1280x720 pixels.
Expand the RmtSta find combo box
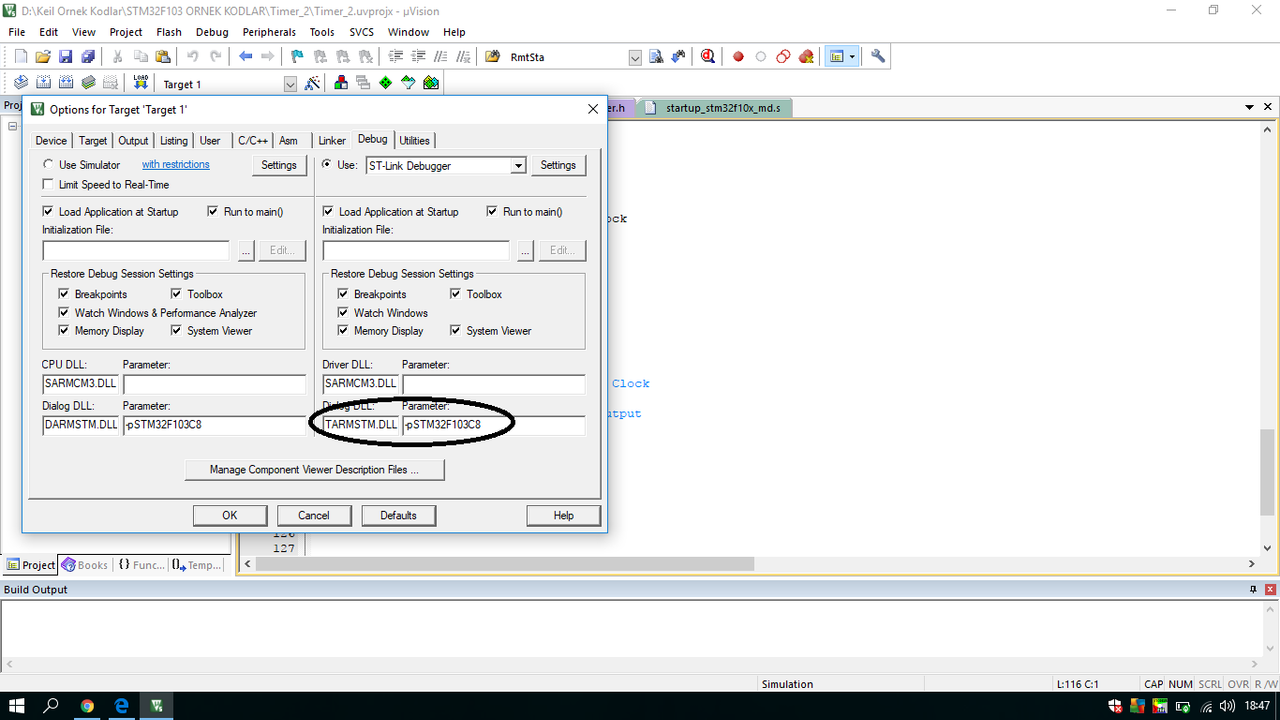635,58
